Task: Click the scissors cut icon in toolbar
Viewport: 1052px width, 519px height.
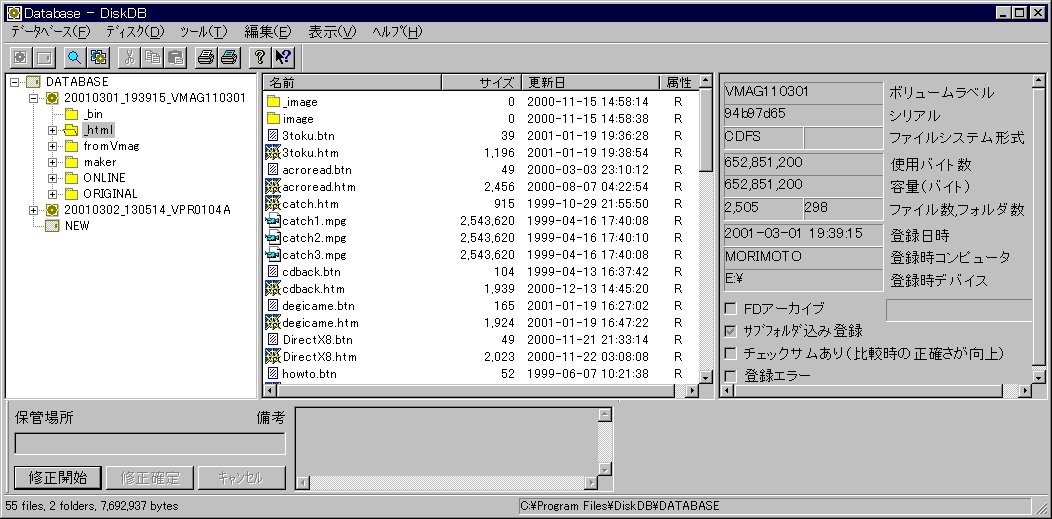Action: coord(128,58)
